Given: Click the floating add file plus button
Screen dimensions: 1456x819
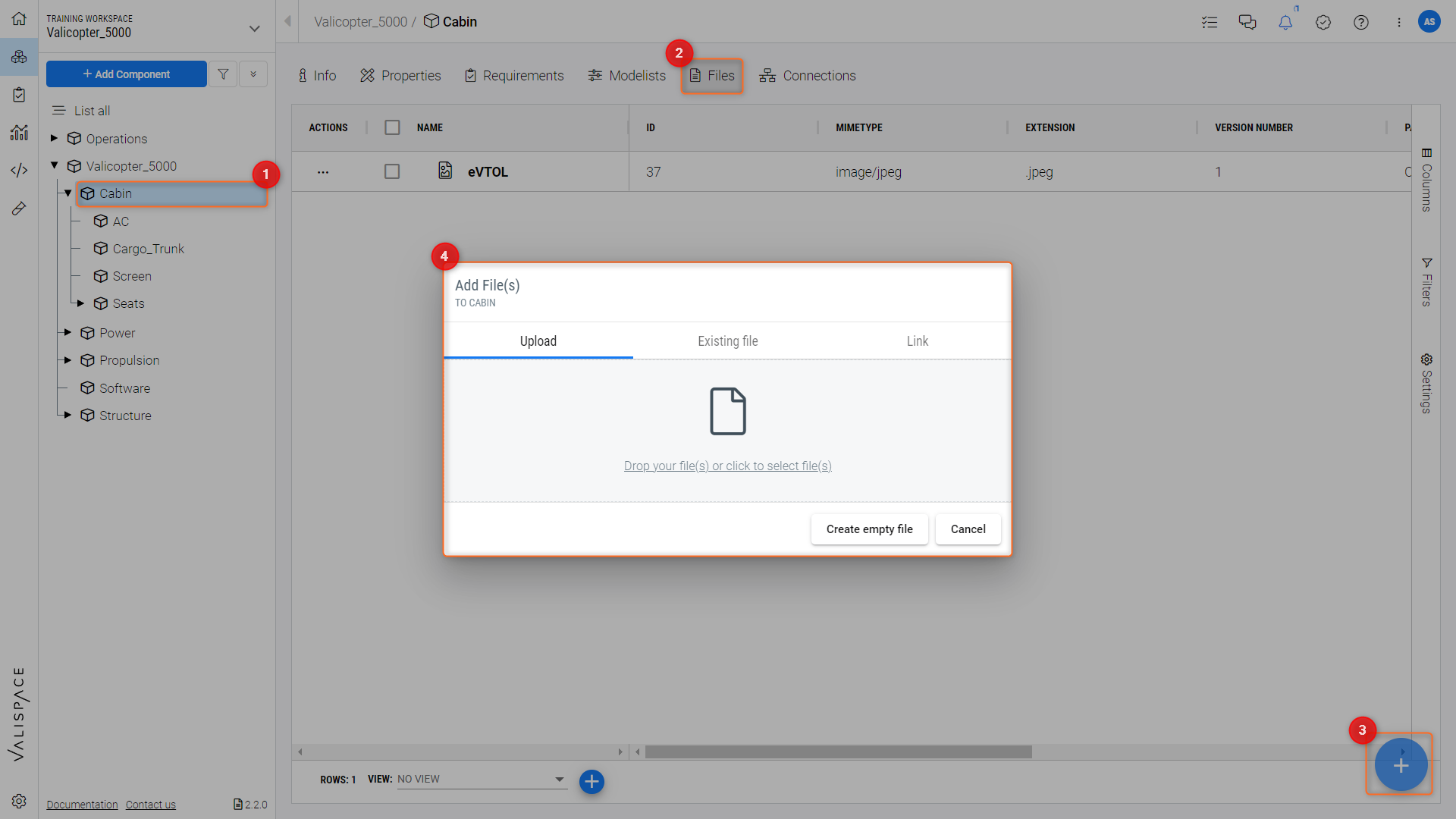Looking at the screenshot, I should point(1401,765).
